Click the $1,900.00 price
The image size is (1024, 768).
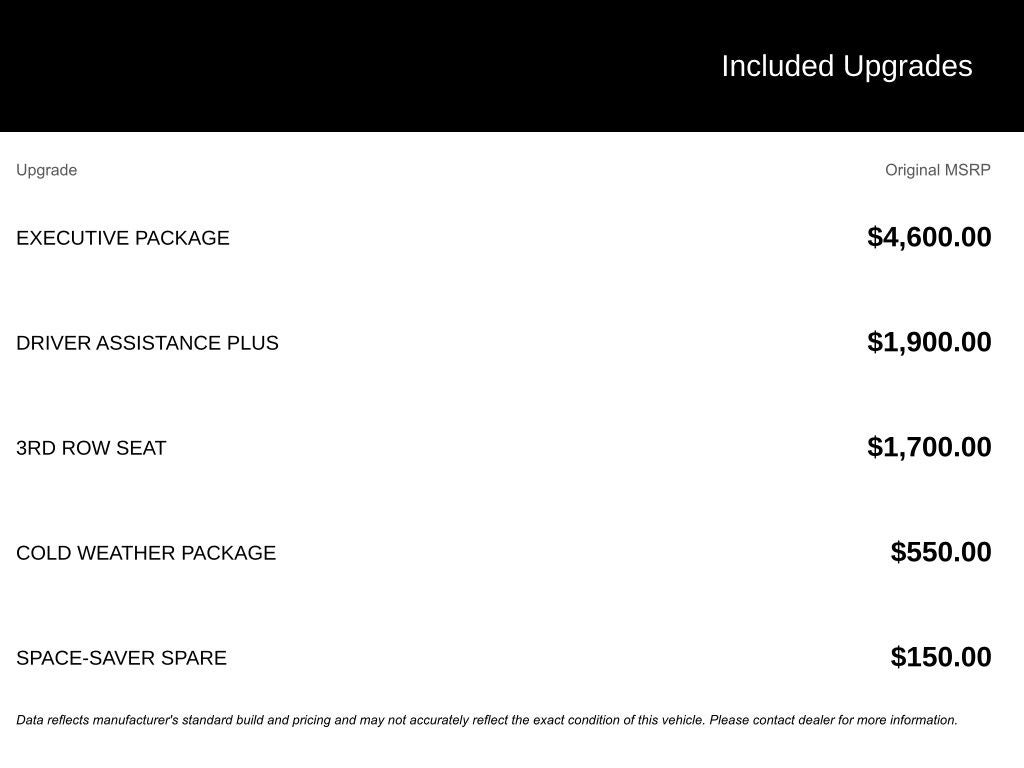tap(929, 342)
